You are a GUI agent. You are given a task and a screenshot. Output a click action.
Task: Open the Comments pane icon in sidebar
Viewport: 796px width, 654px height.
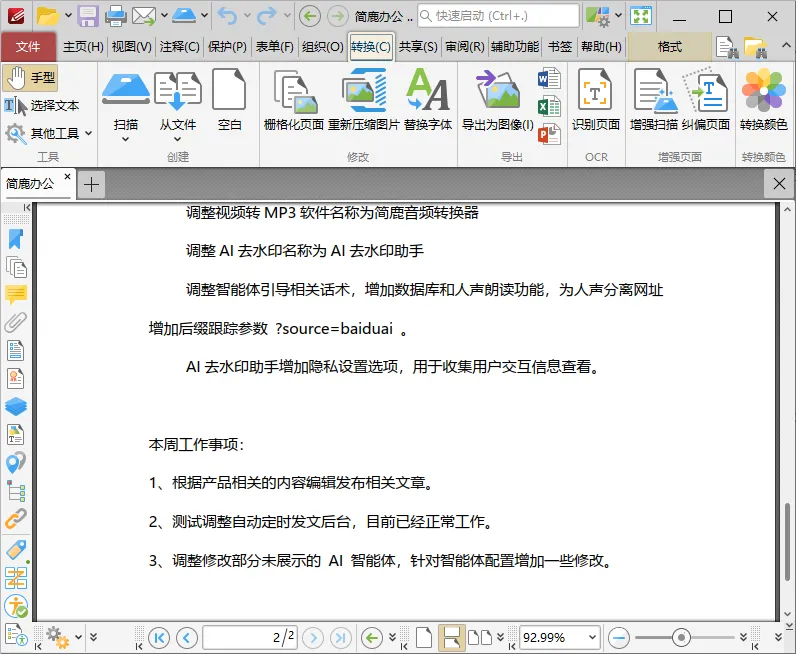click(16, 295)
